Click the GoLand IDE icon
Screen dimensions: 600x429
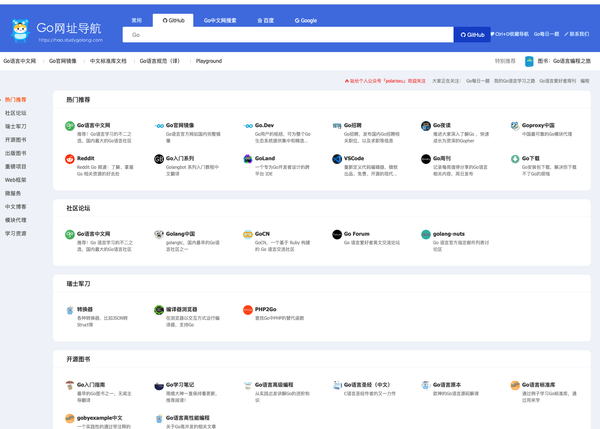coord(248,159)
